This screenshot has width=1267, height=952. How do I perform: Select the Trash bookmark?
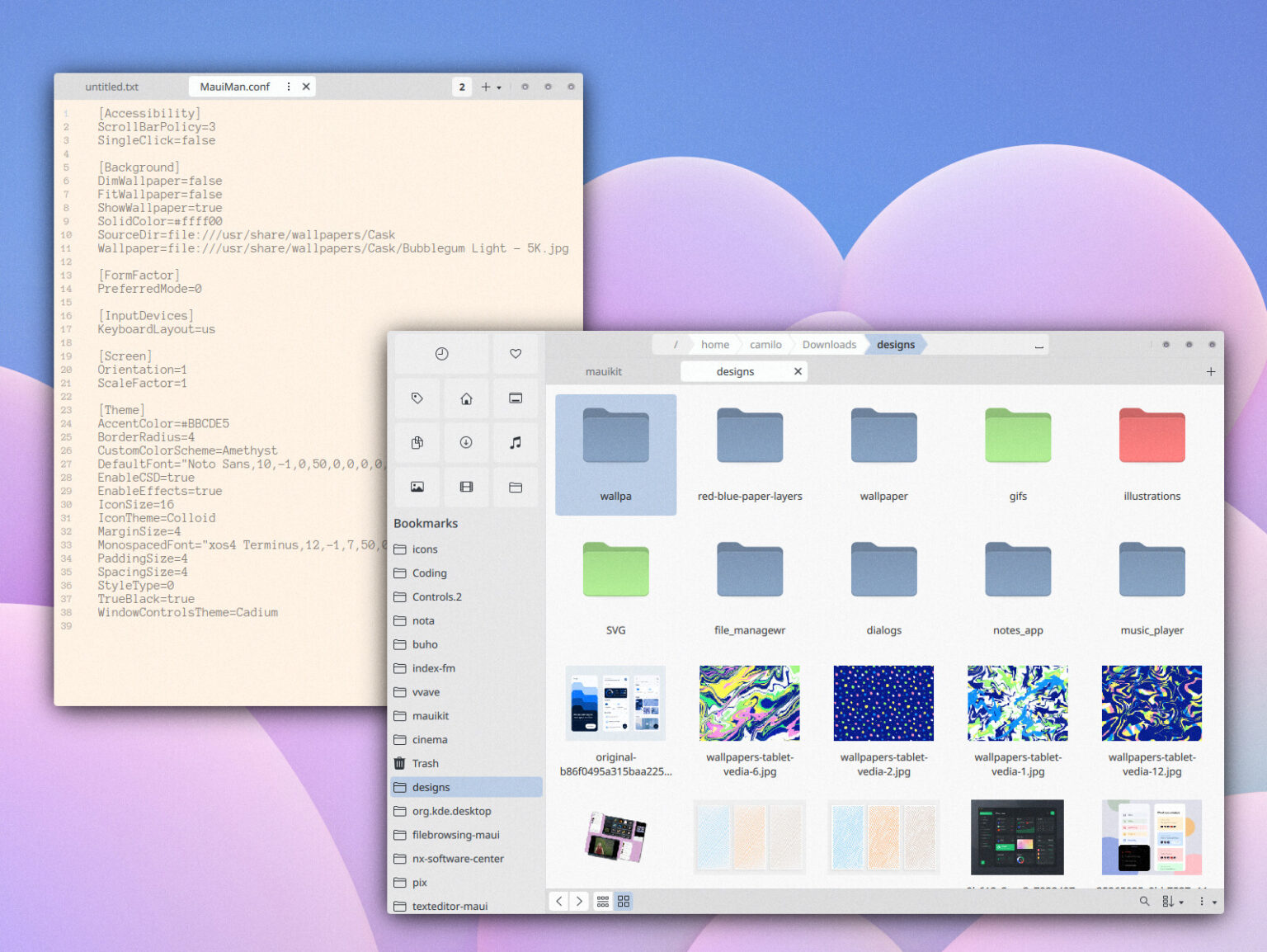pos(426,763)
